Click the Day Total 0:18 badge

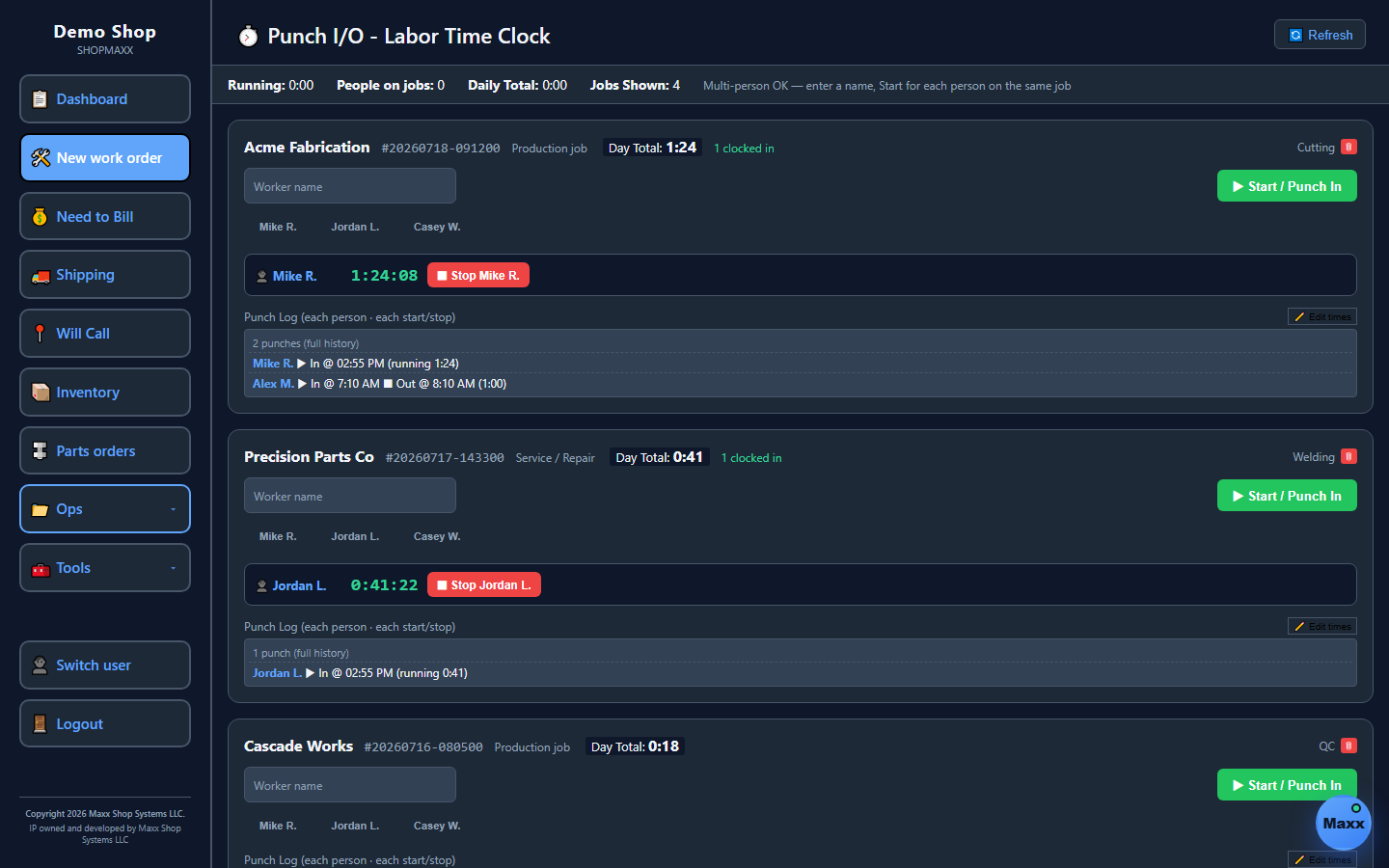635,746
